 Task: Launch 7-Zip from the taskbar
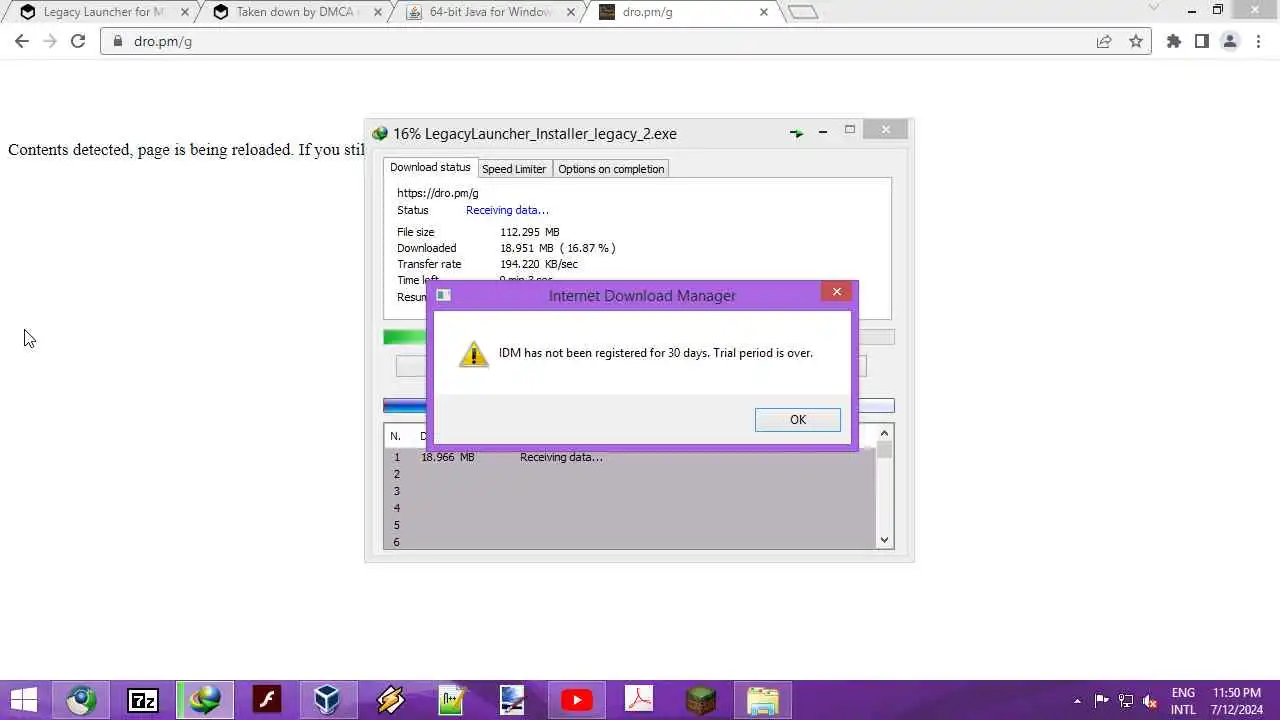coord(143,700)
